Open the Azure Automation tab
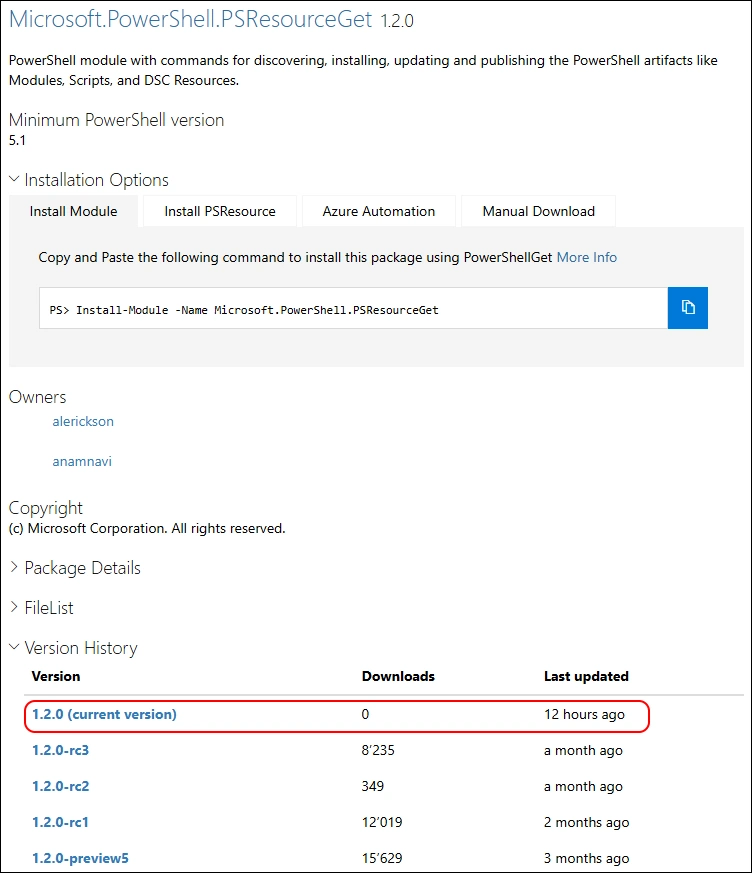Image resolution: width=752 pixels, height=873 pixels. tap(378, 211)
